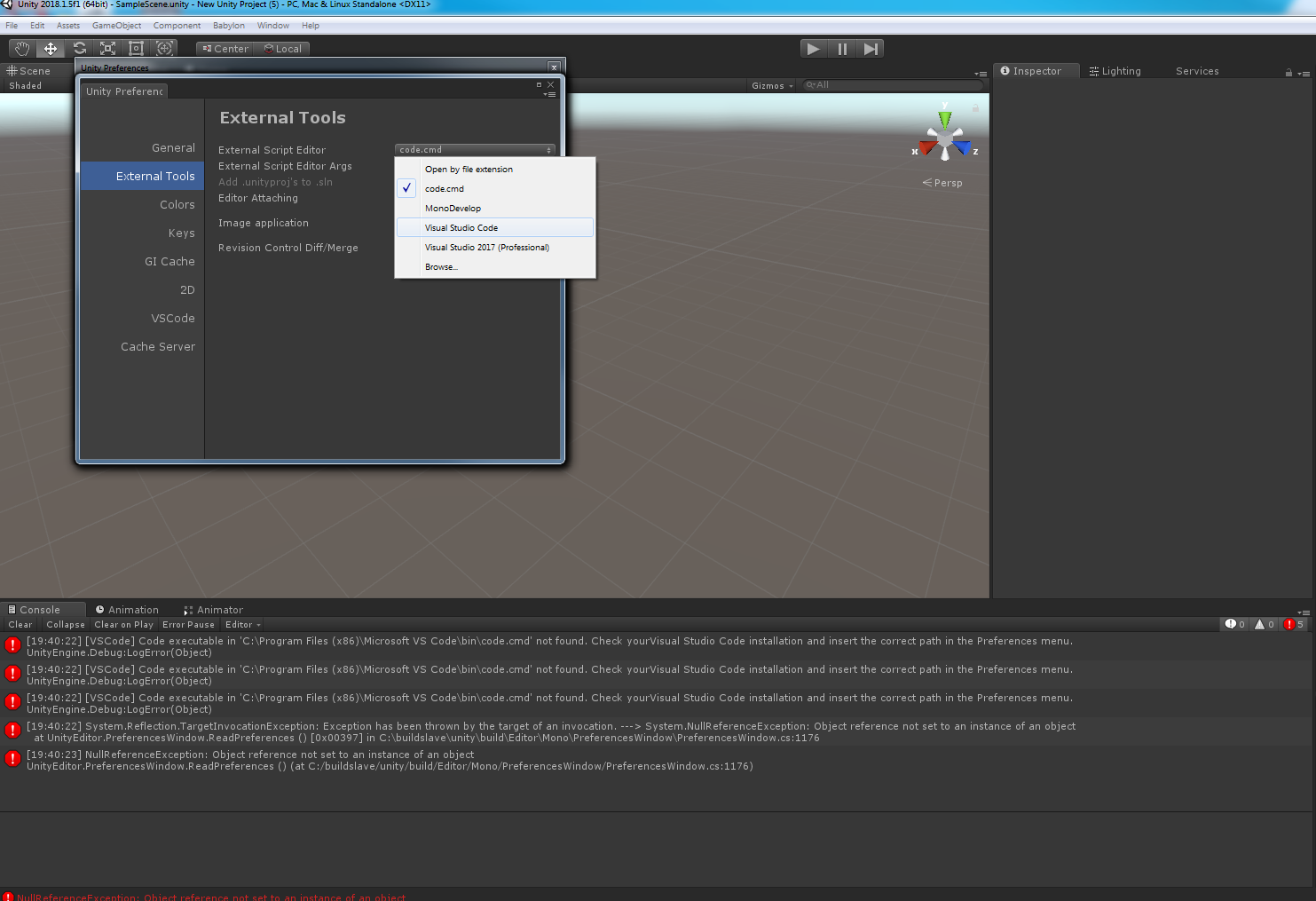Open the Inspector panel options menu
This screenshot has height=901, width=1316.
[x=1303, y=74]
